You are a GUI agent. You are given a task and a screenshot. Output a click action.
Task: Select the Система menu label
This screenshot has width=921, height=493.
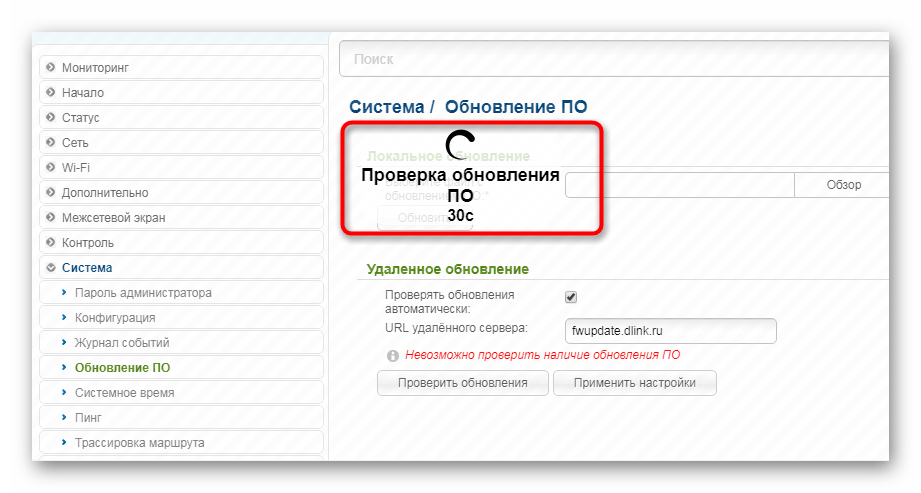pos(87,267)
